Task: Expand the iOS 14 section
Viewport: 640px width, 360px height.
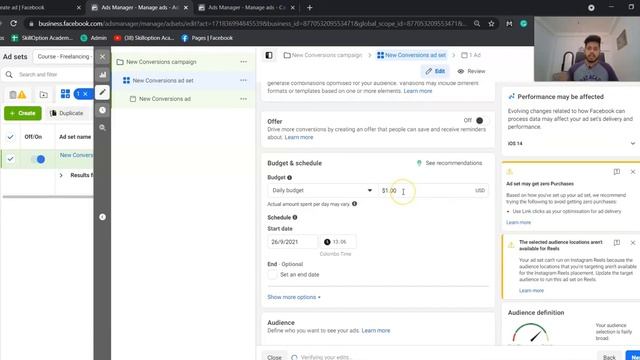Action: coord(633,144)
